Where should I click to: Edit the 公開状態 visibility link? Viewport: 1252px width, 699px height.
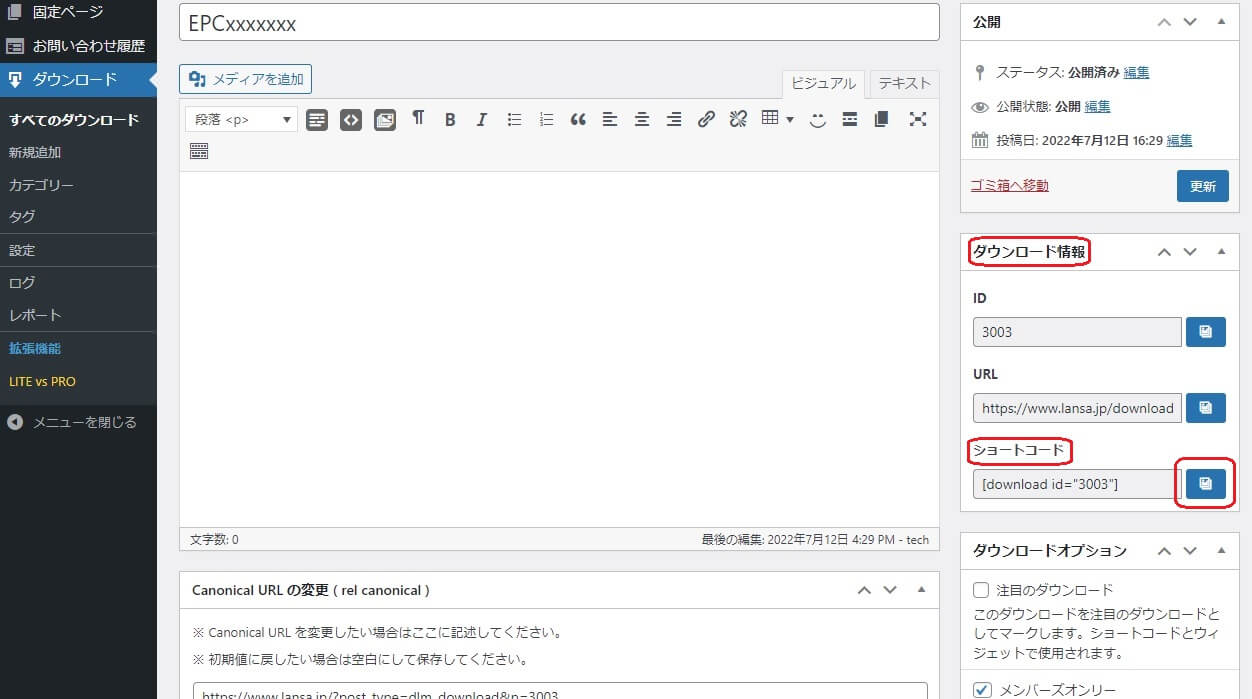(x=1097, y=107)
